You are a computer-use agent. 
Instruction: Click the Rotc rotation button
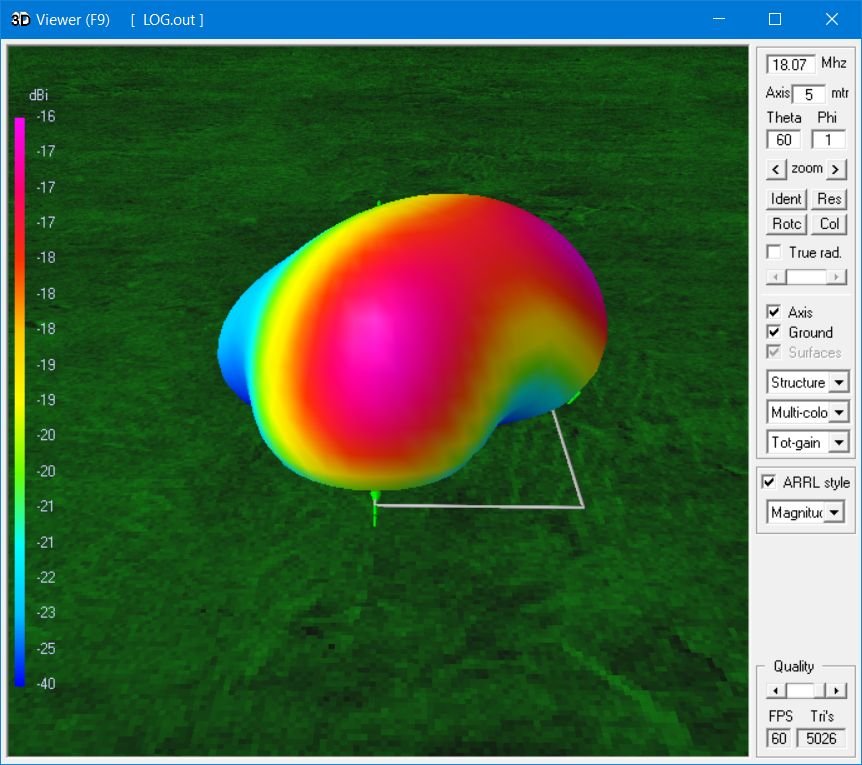click(786, 224)
